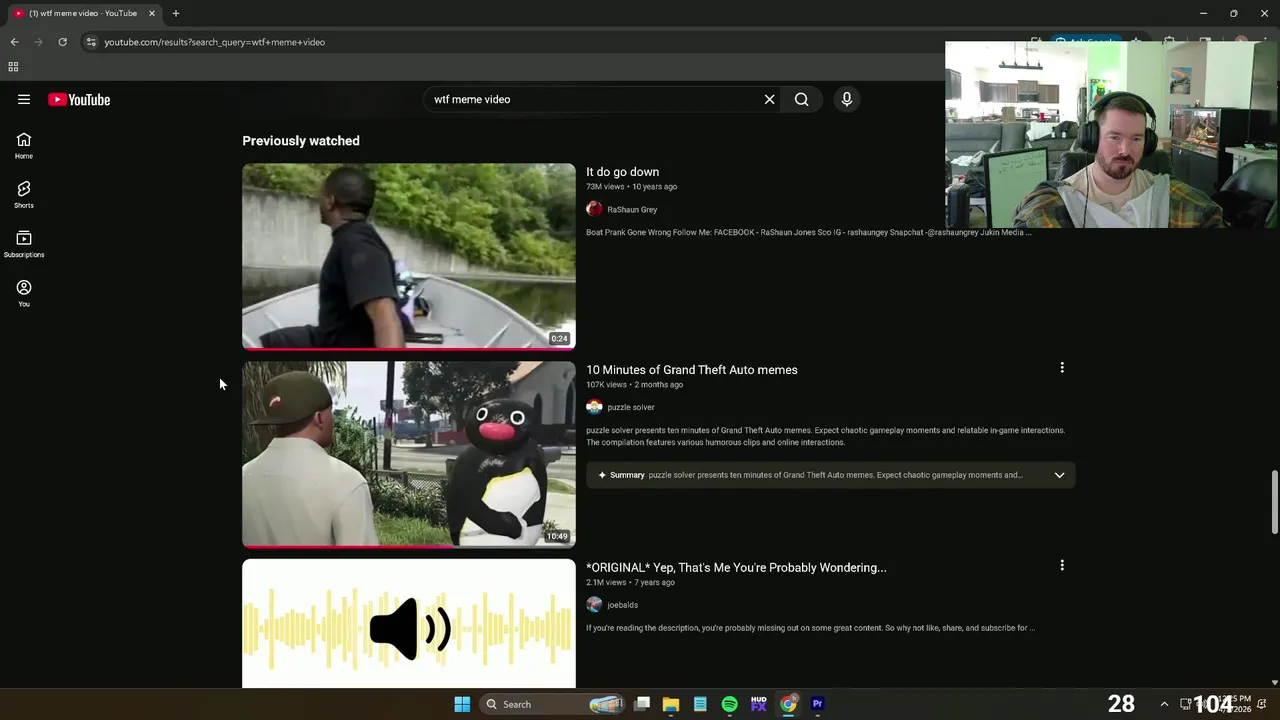Open the YouTube guide hamburger menu
This screenshot has height=720, width=1280.
pos(24,99)
